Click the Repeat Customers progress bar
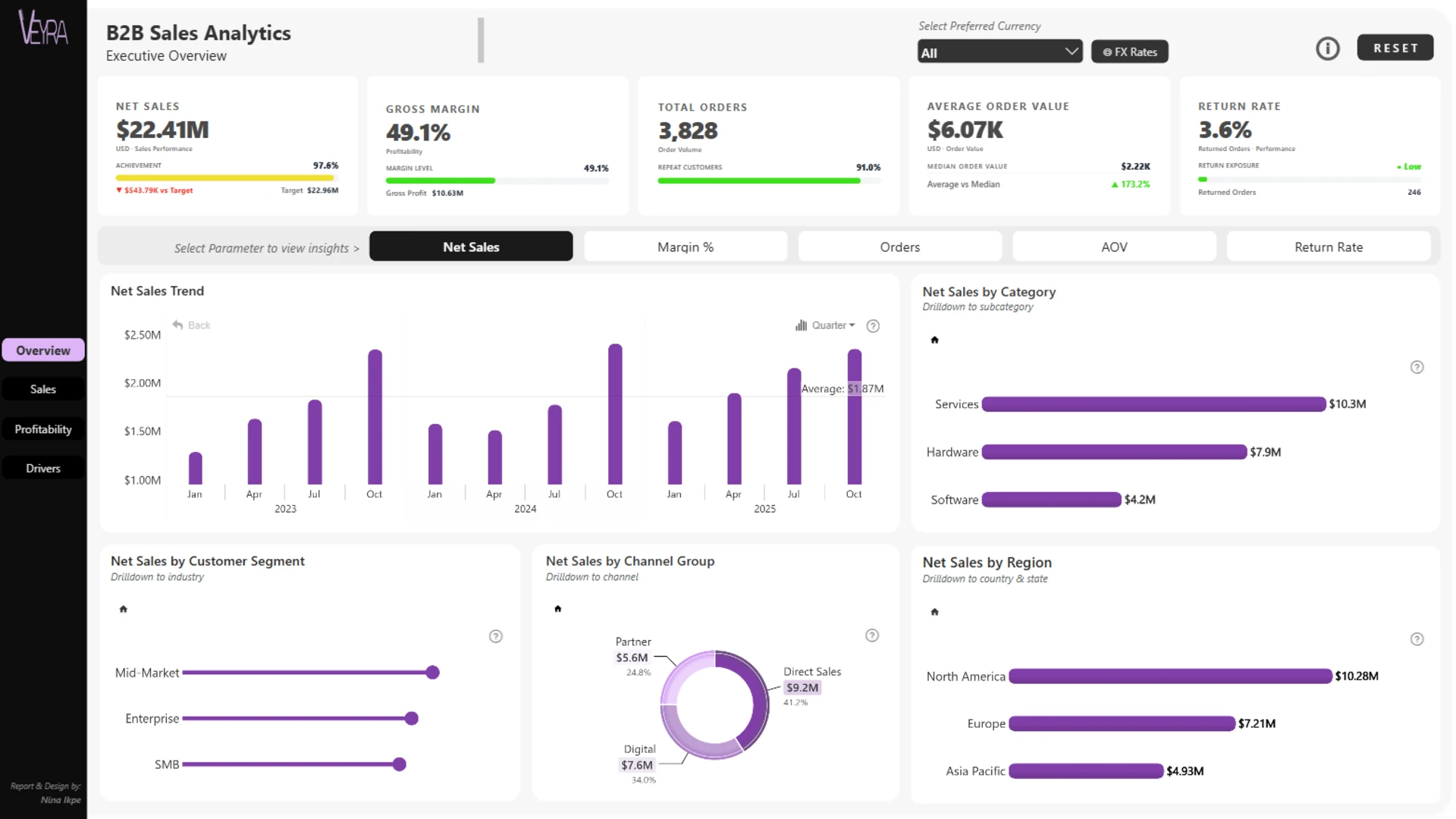The image size is (1456, 819). pyautogui.click(x=769, y=180)
